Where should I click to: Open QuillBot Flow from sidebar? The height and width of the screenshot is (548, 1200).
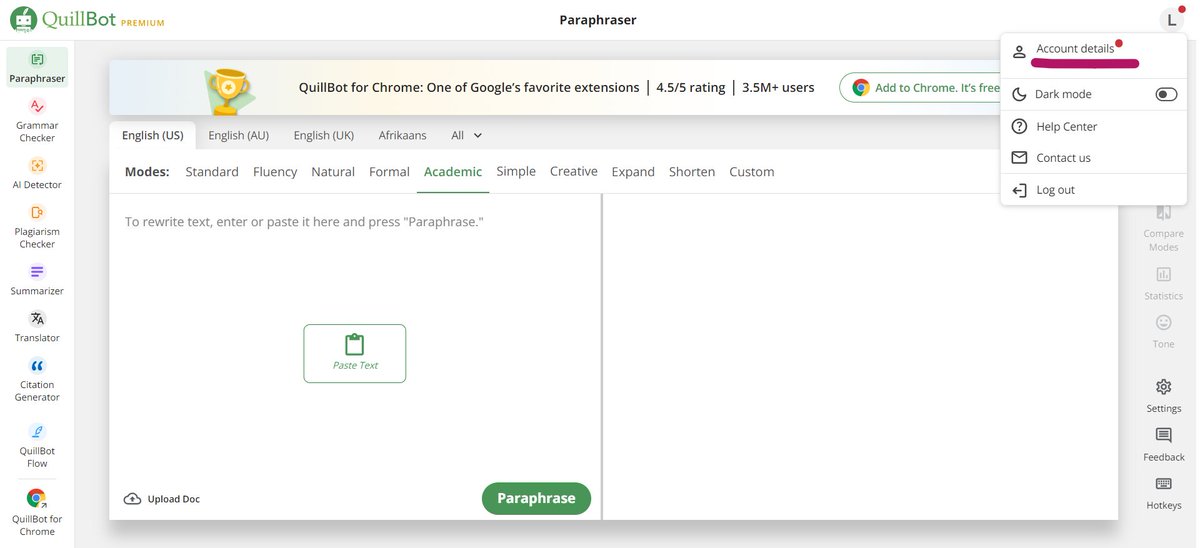point(37,445)
